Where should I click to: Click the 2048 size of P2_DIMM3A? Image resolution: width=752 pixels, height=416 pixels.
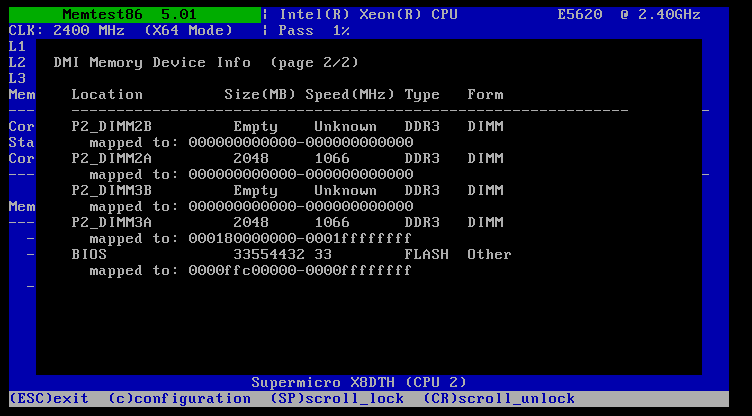click(x=251, y=223)
